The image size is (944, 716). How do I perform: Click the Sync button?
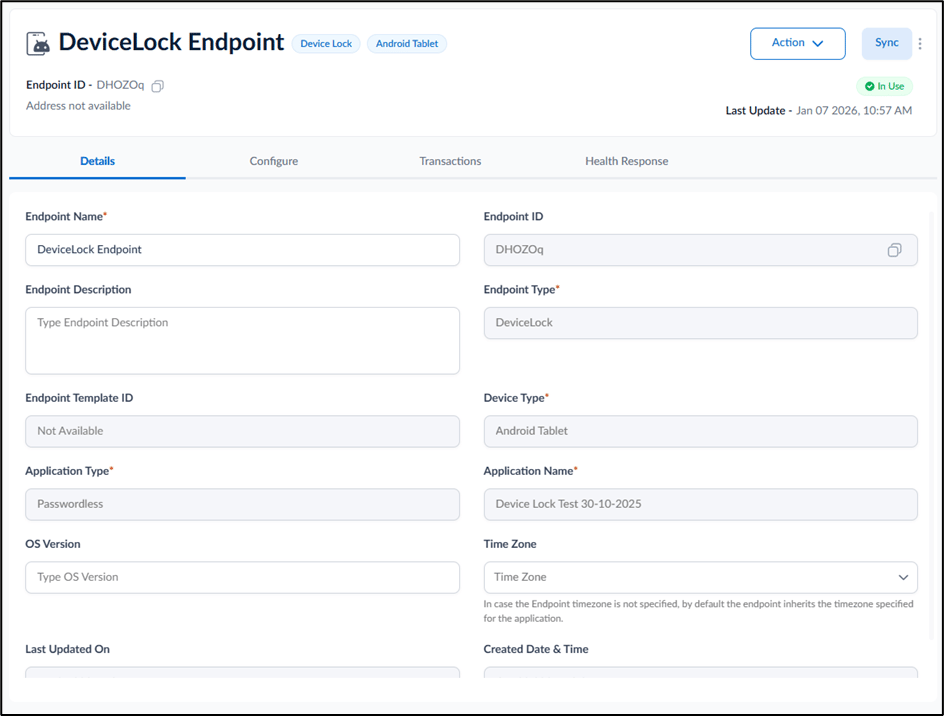click(x=886, y=43)
